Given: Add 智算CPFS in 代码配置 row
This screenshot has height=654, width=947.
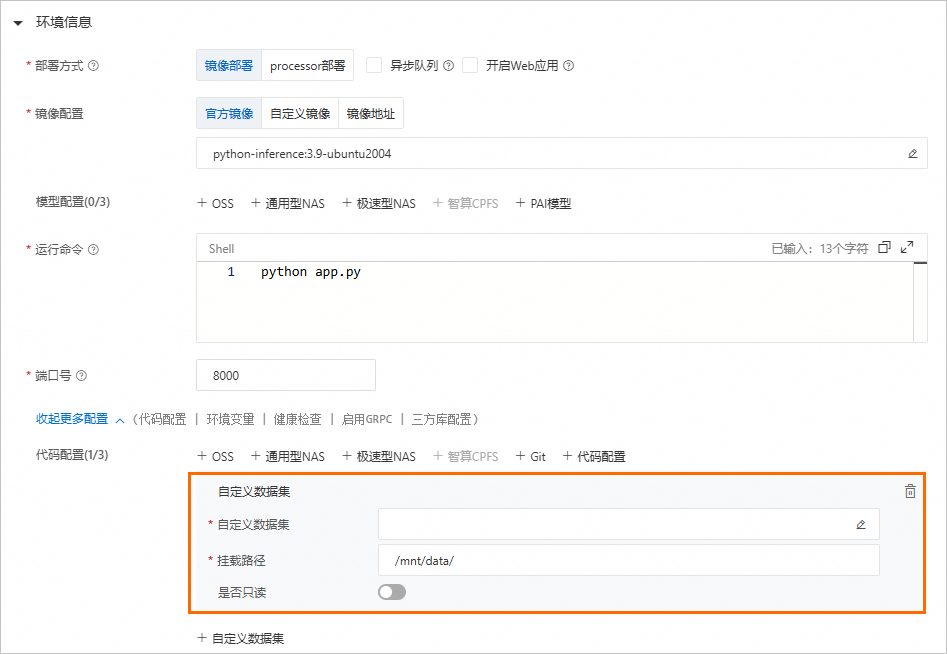Looking at the screenshot, I should point(466,457).
